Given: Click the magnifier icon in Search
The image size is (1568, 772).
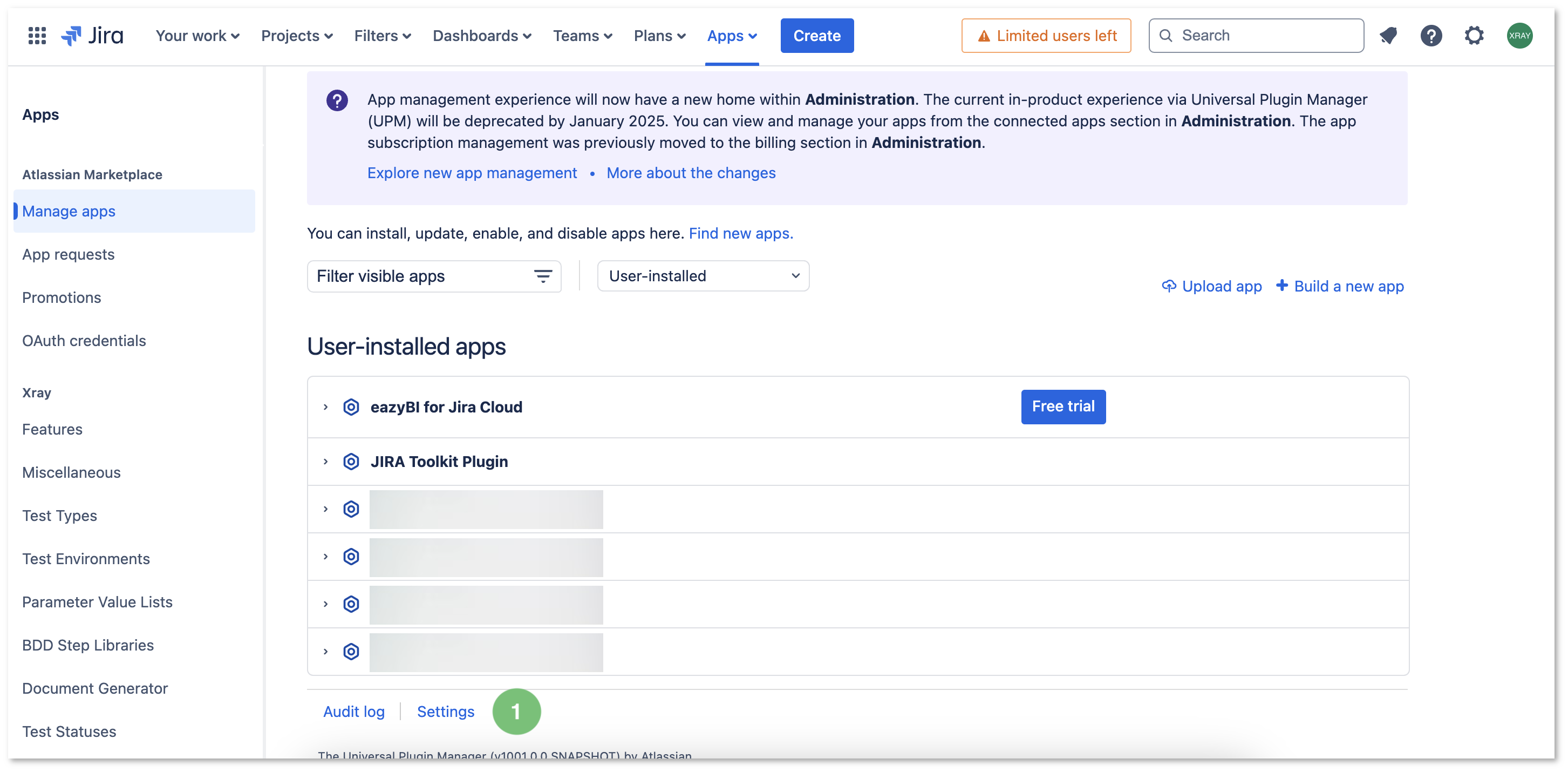Looking at the screenshot, I should click(x=1165, y=35).
